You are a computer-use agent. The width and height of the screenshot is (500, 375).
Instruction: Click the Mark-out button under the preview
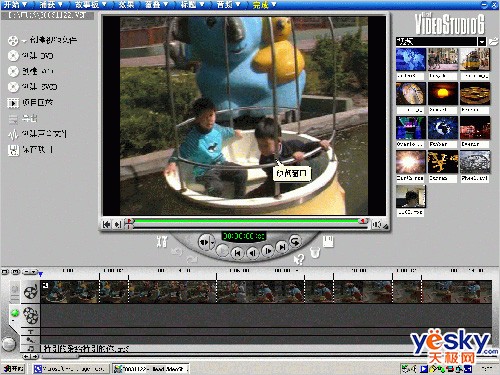117,224
